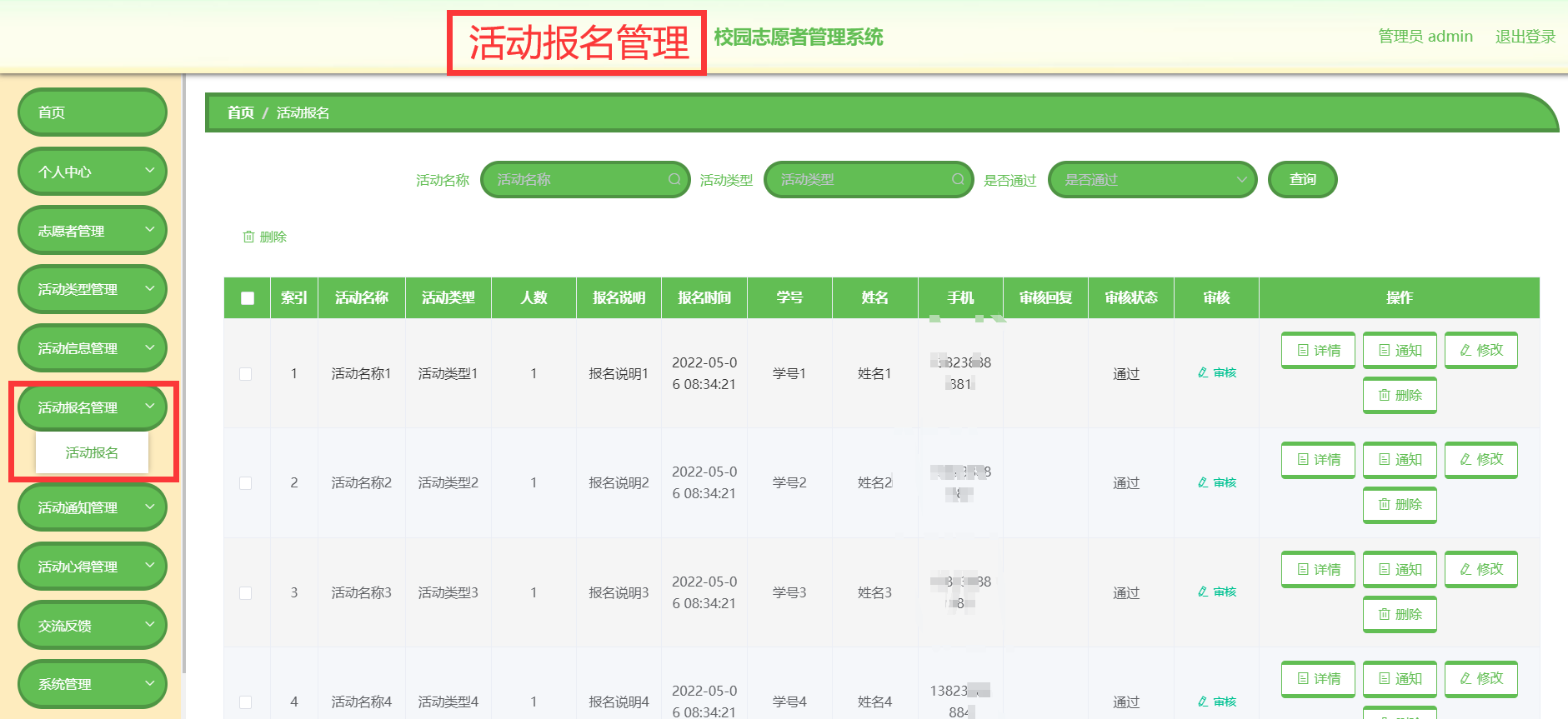The height and width of the screenshot is (719, 1568).
Task: Click cell 学号4
Action: [789, 702]
